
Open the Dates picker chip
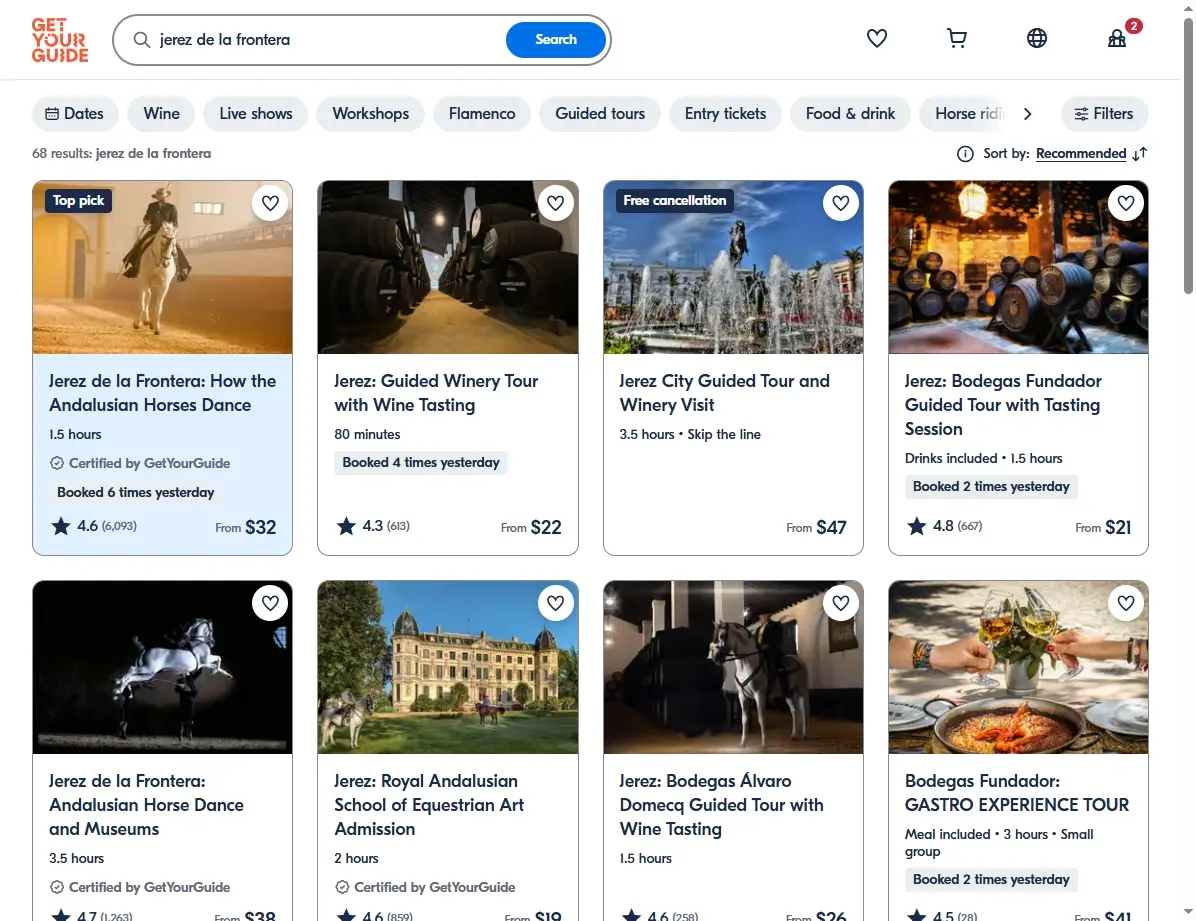click(x=75, y=114)
